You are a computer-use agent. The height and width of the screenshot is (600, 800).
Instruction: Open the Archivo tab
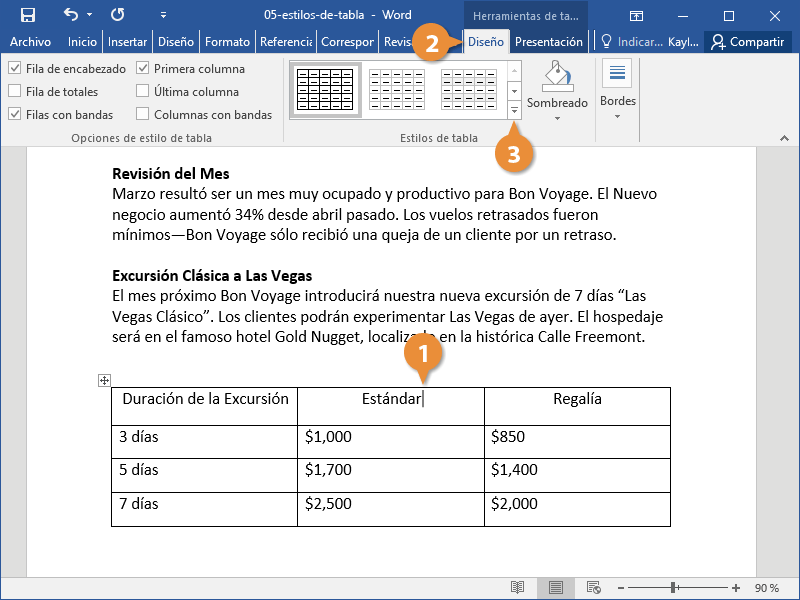pyautogui.click(x=30, y=42)
